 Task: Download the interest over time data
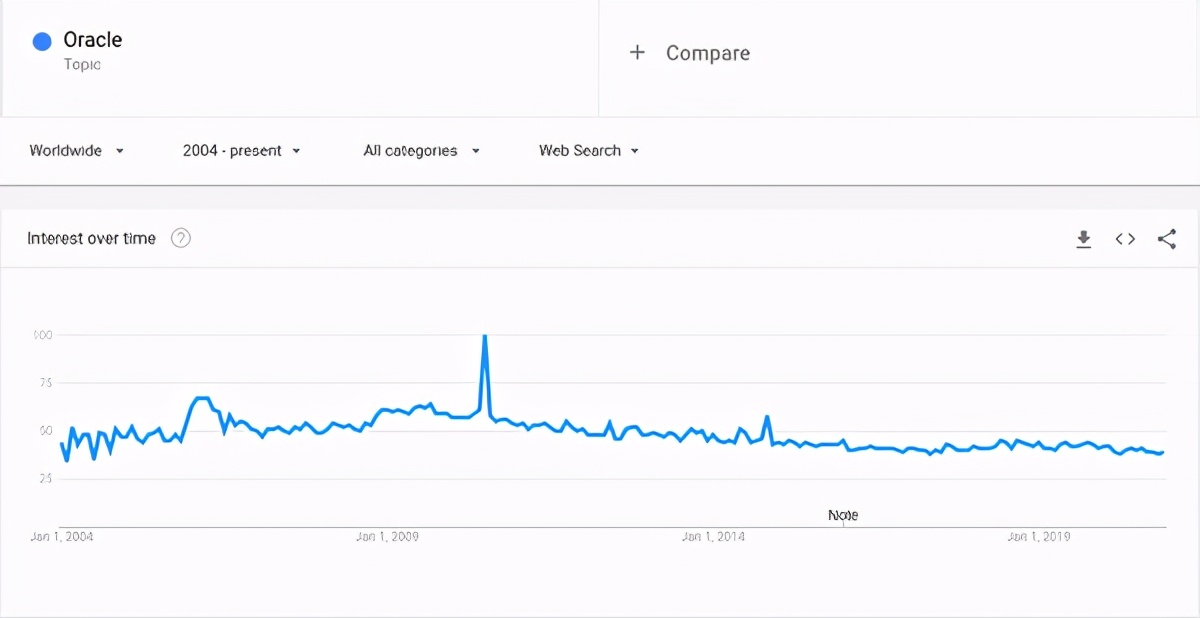(1083, 239)
